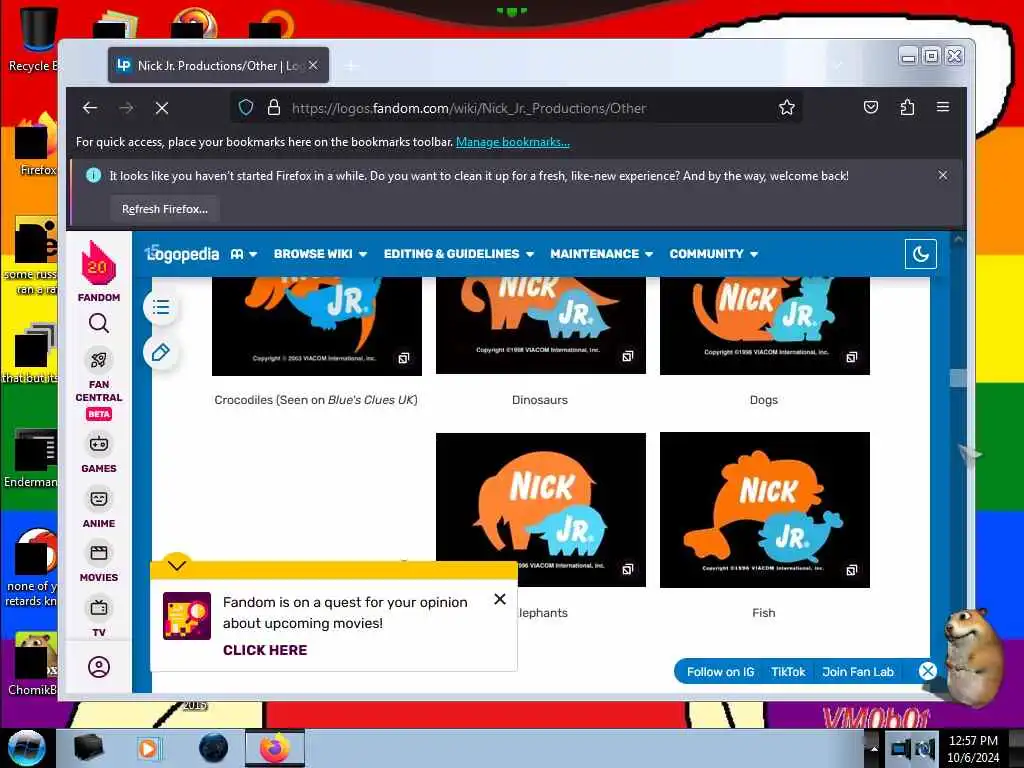
Task: Close the Follow on IG social bar
Action: click(927, 671)
